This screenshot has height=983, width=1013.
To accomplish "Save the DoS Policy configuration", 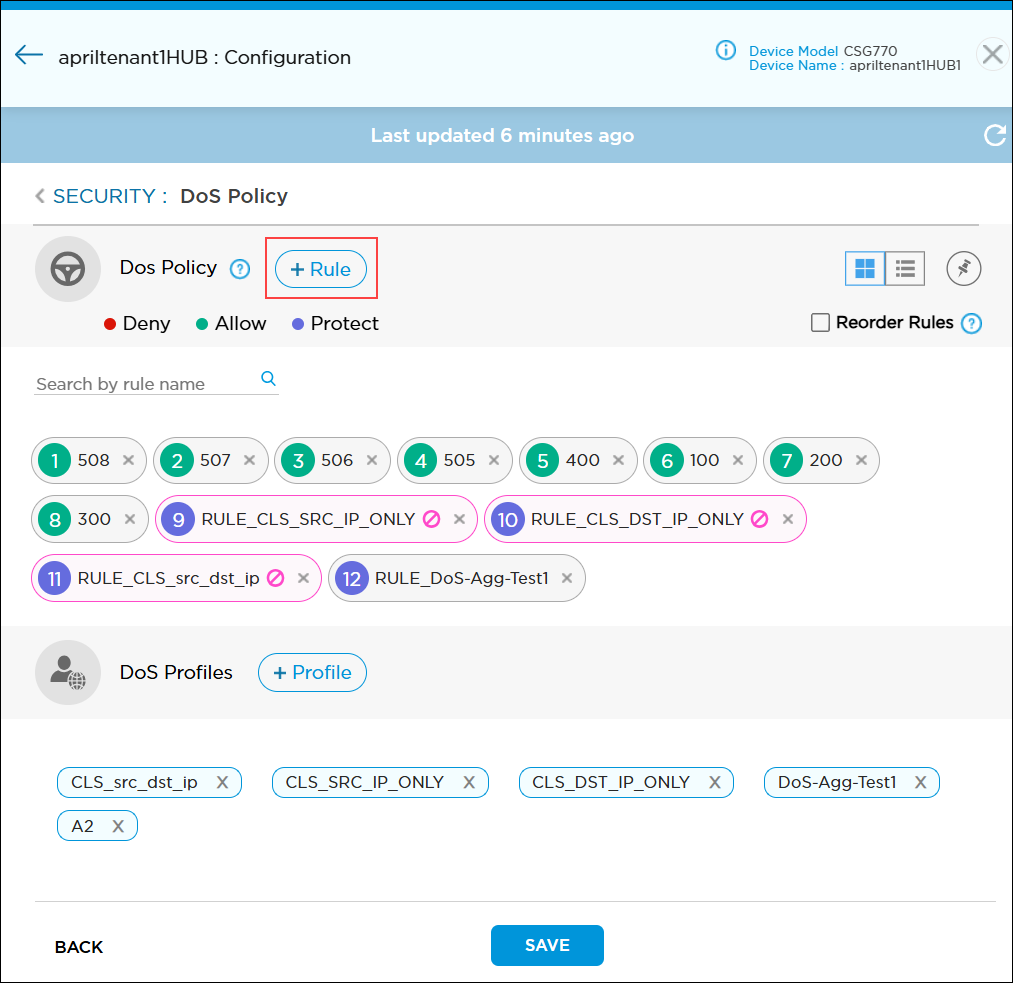I will click(547, 945).
